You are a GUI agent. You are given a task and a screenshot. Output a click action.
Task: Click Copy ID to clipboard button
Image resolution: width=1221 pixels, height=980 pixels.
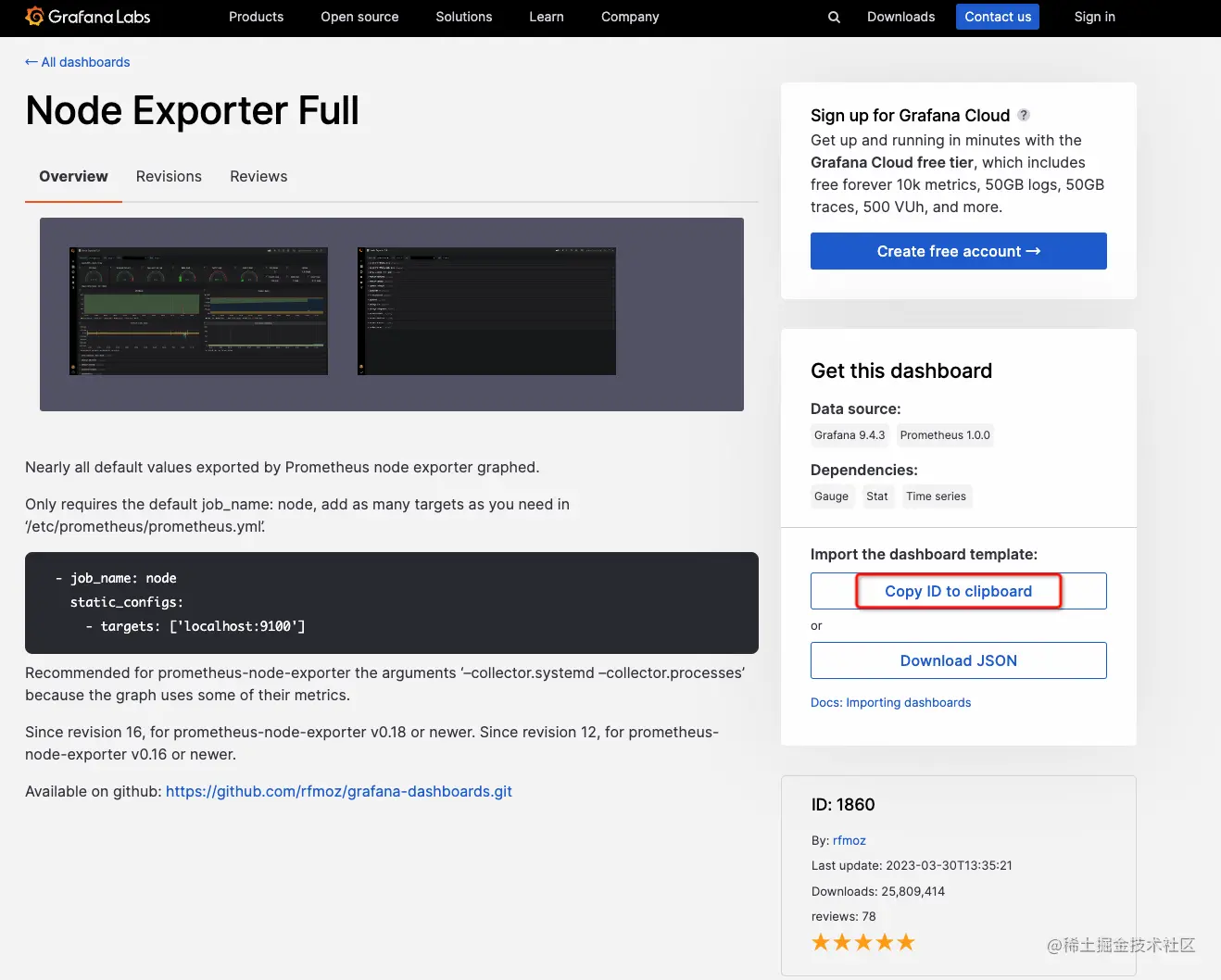[959, 591]
